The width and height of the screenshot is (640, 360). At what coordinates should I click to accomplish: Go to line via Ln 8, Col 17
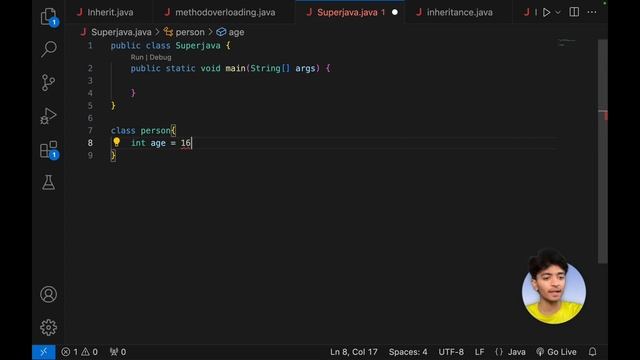pos(353,352)
